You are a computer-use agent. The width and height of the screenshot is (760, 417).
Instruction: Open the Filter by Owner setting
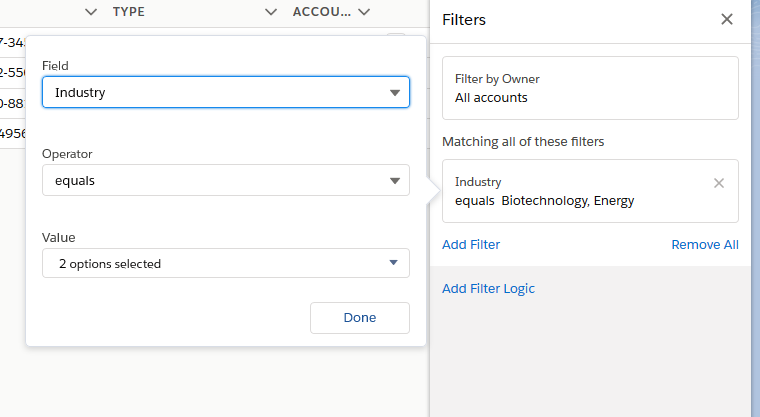590,88
